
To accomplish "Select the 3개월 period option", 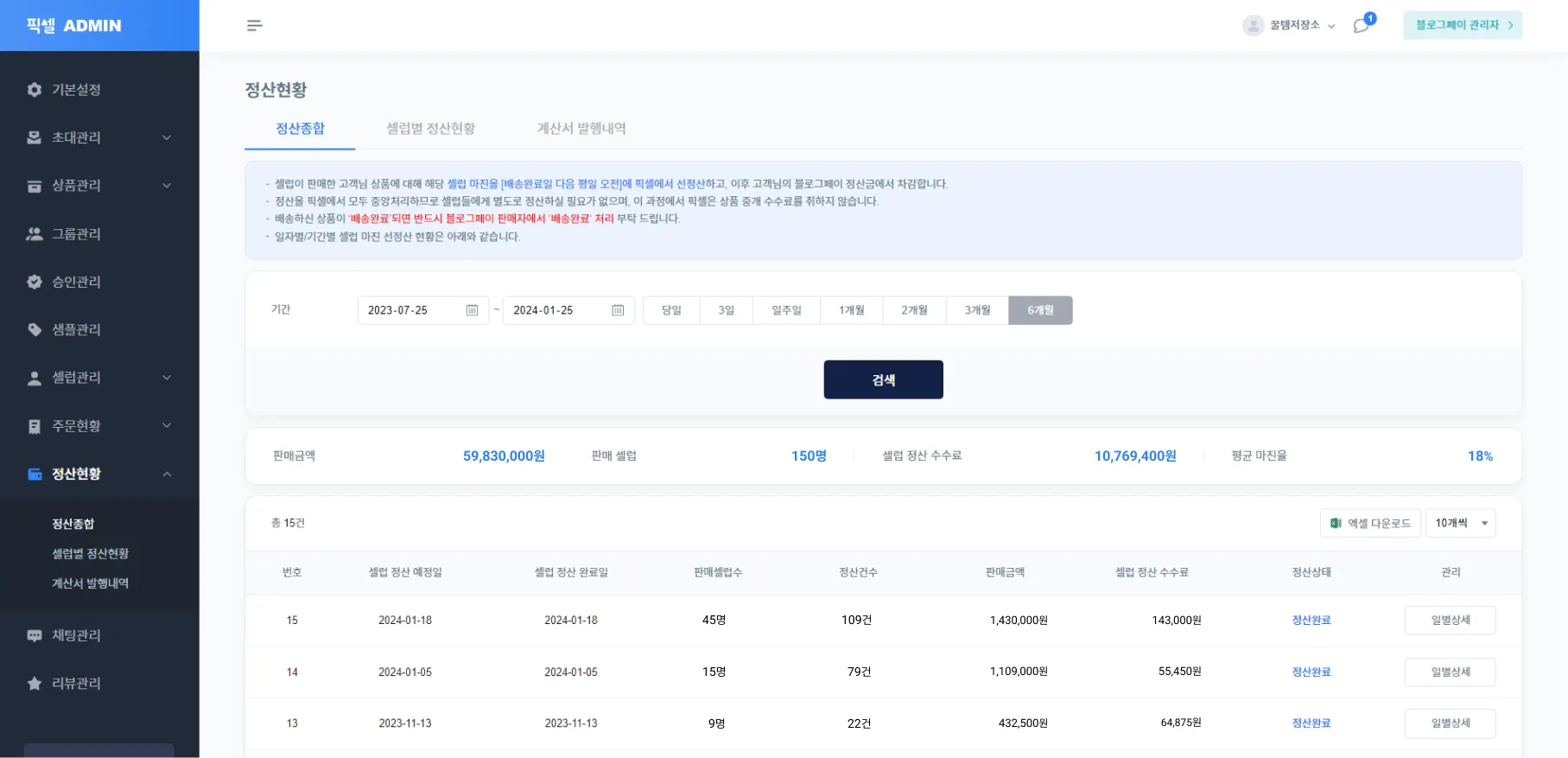I will pyautogui.click(x=977, y=310).
